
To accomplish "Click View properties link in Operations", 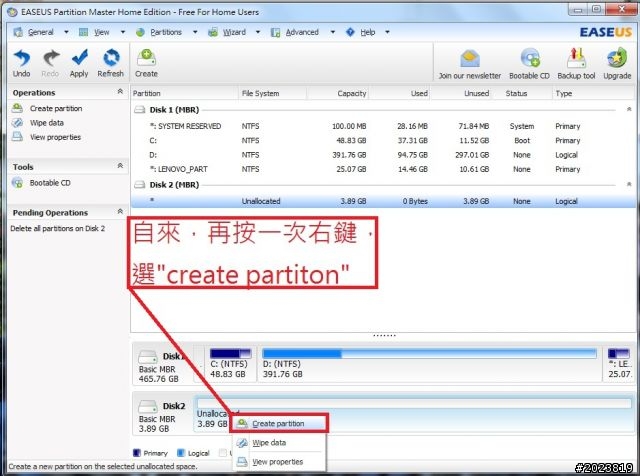I will point(55,137).
